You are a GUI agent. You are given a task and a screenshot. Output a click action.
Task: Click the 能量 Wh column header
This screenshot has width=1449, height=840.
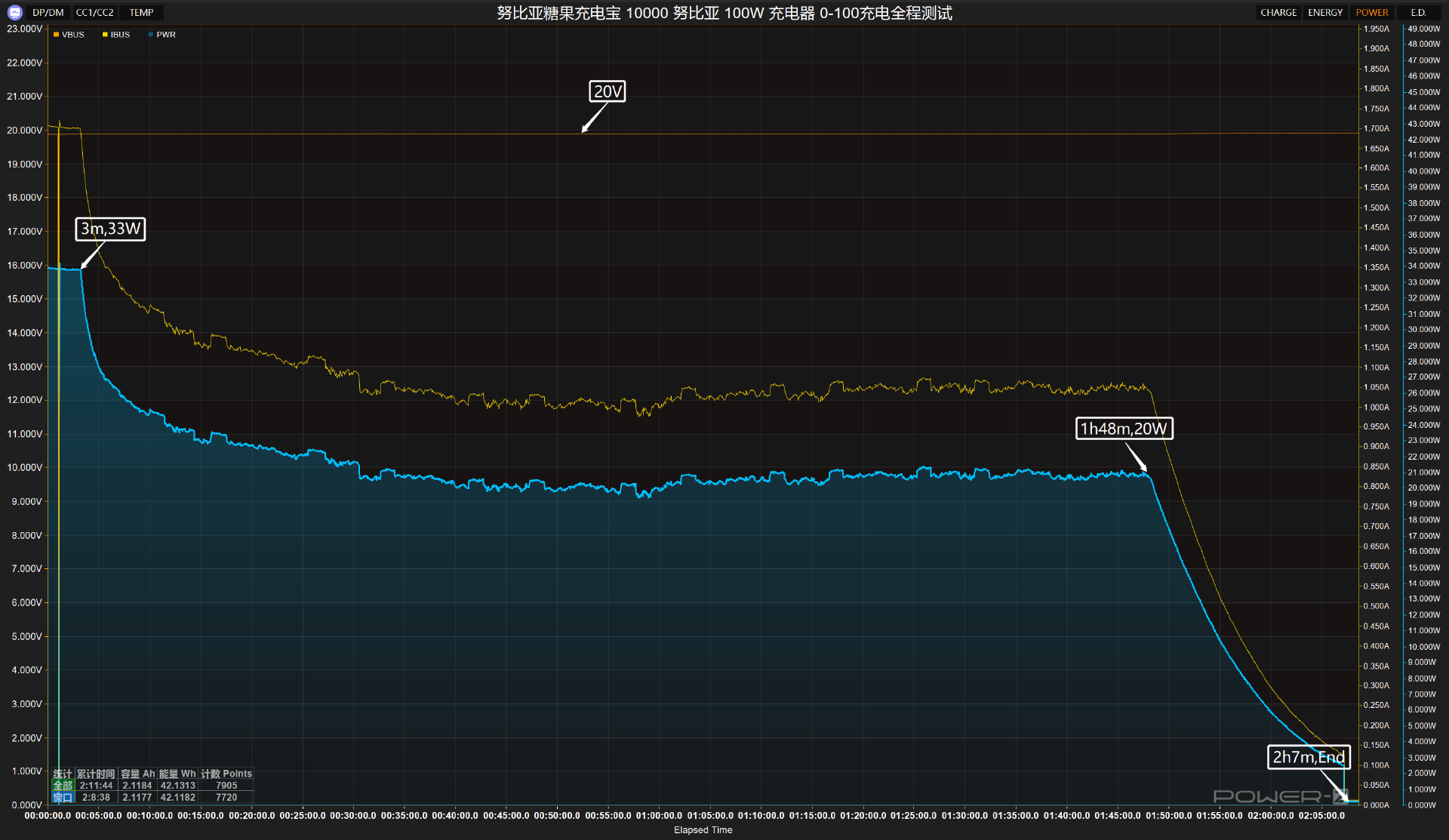pos(177,774)
